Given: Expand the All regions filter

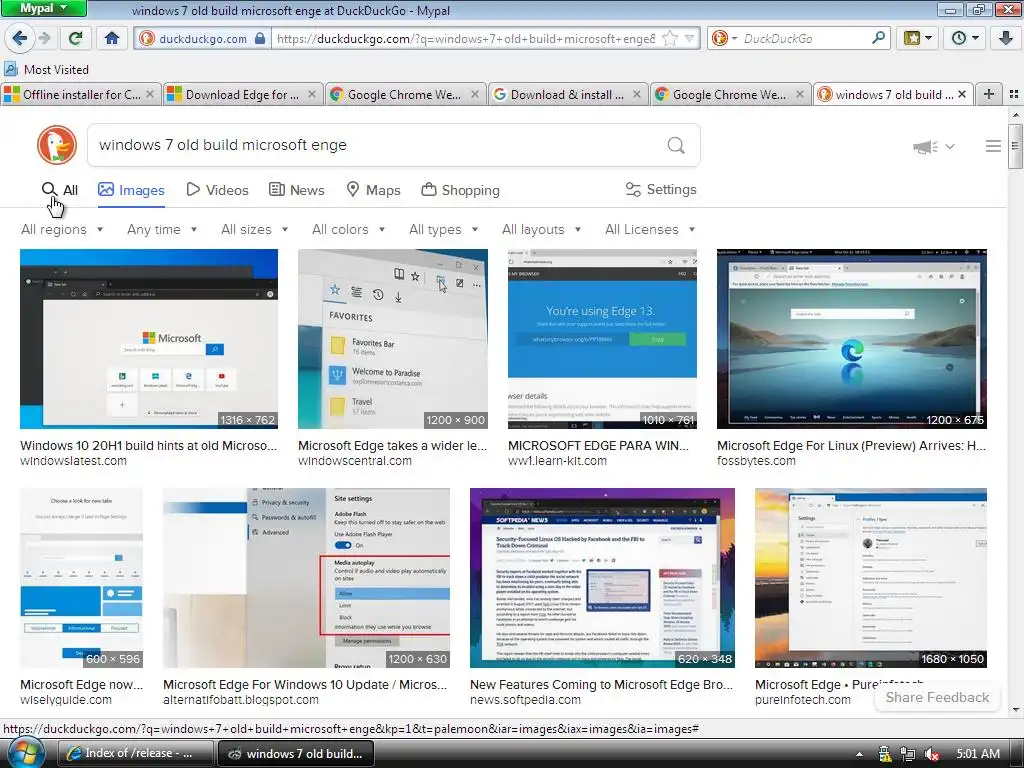Looking at the screenshot, I should [62, 229].
